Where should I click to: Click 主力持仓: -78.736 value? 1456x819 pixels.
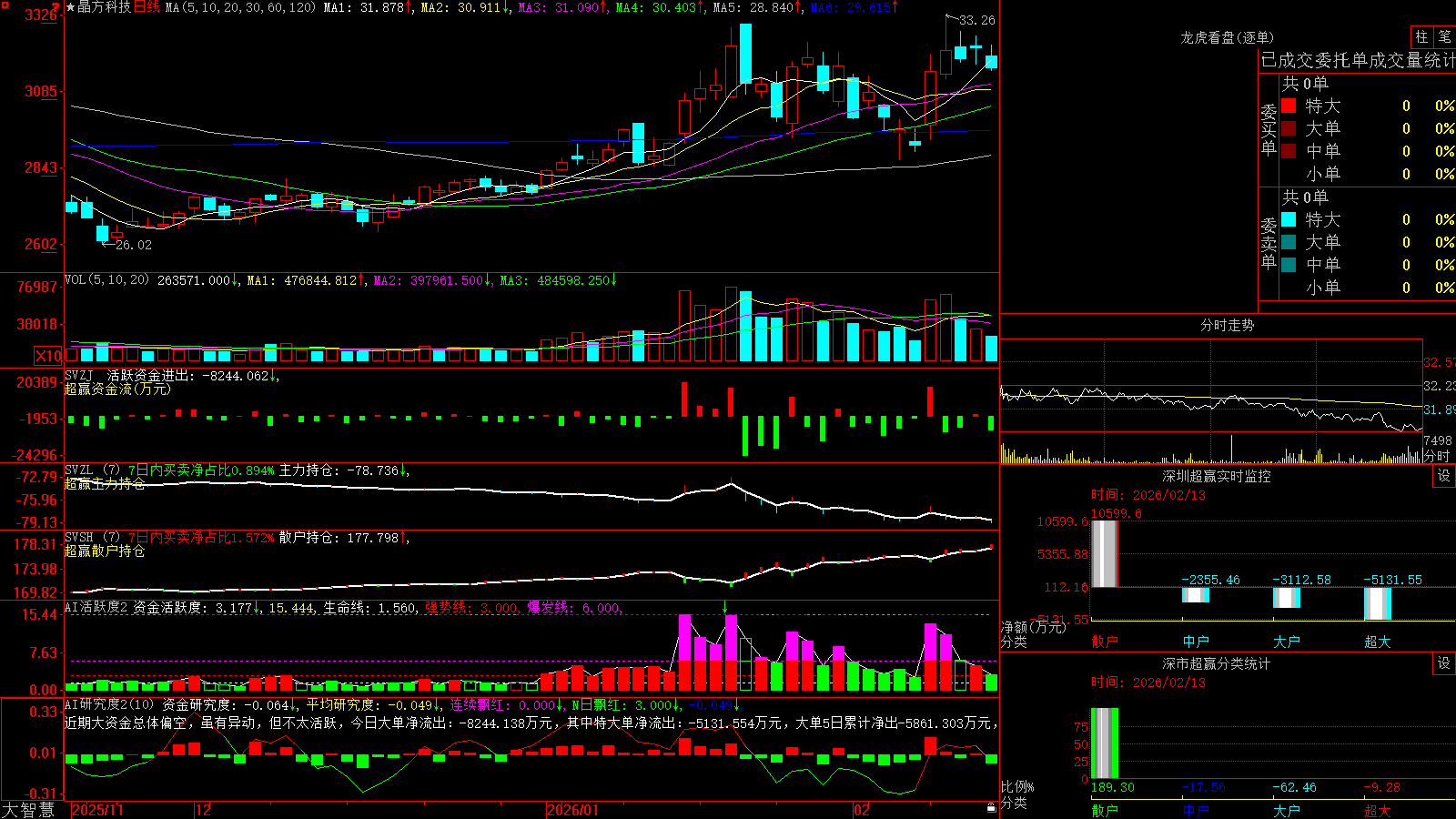(339, 470)
